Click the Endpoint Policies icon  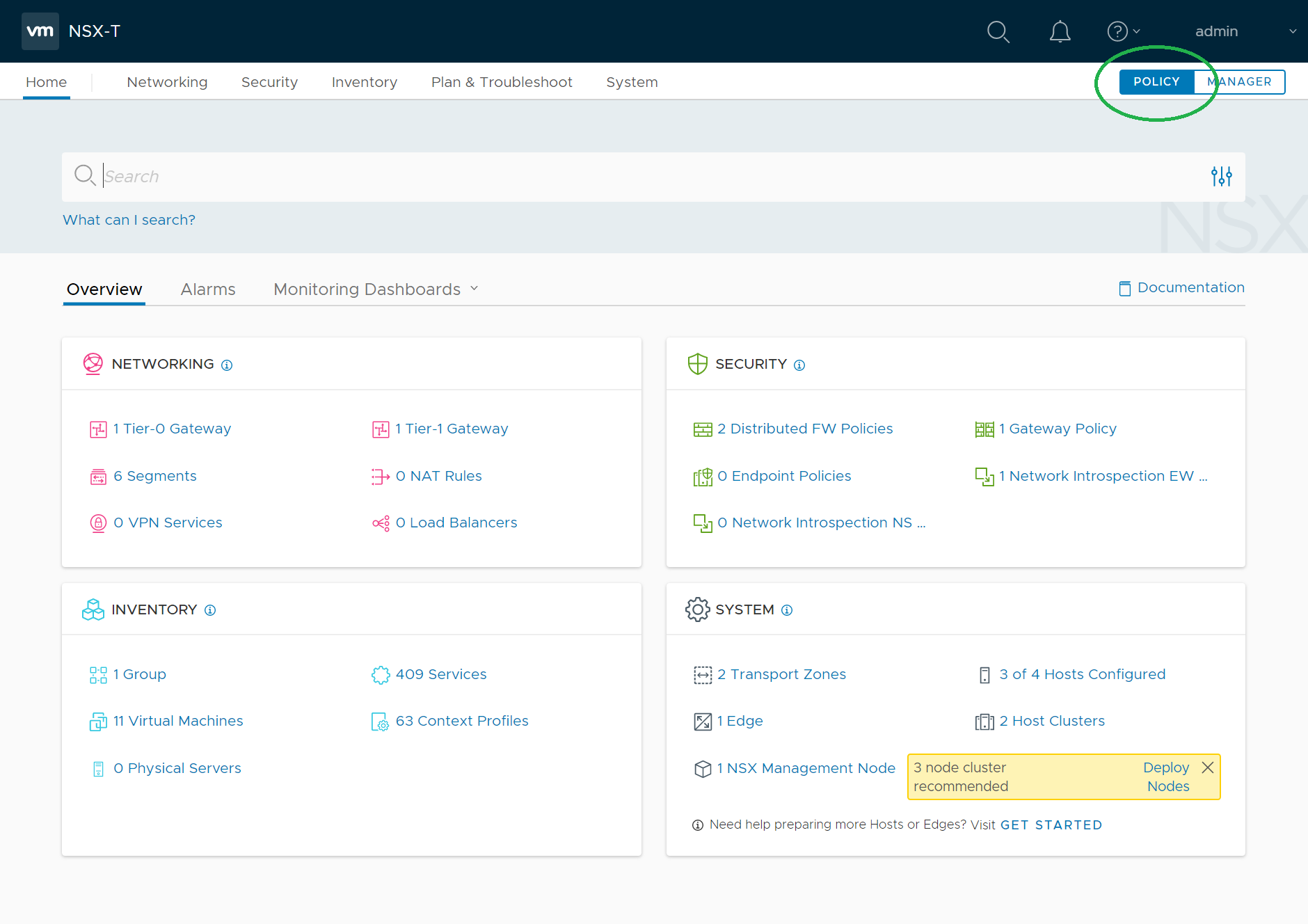point(703,477)
